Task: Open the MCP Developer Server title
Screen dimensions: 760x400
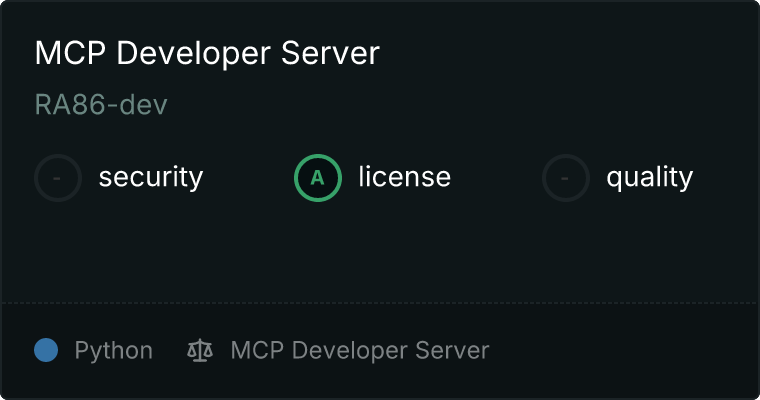Action: tap(207, 53)
